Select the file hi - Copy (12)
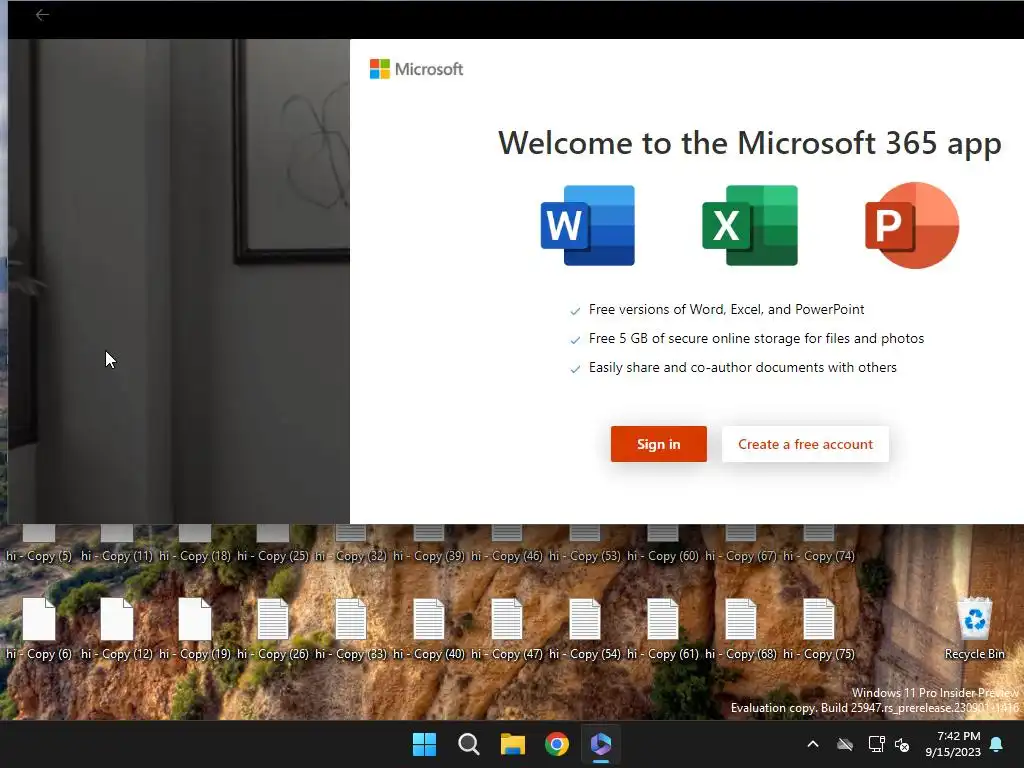 pos(117,628)
